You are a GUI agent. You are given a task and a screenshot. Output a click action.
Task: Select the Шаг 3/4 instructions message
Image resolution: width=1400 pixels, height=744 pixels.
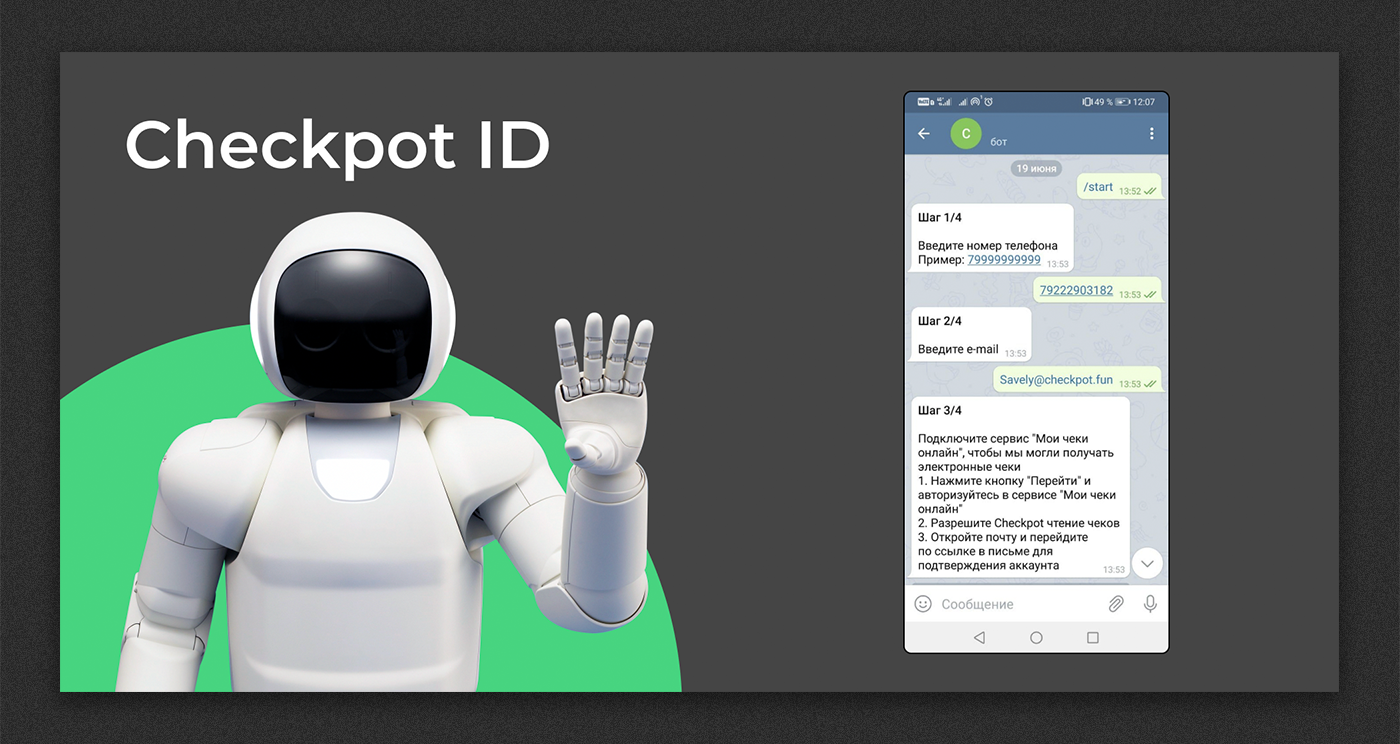point(1019,488)
